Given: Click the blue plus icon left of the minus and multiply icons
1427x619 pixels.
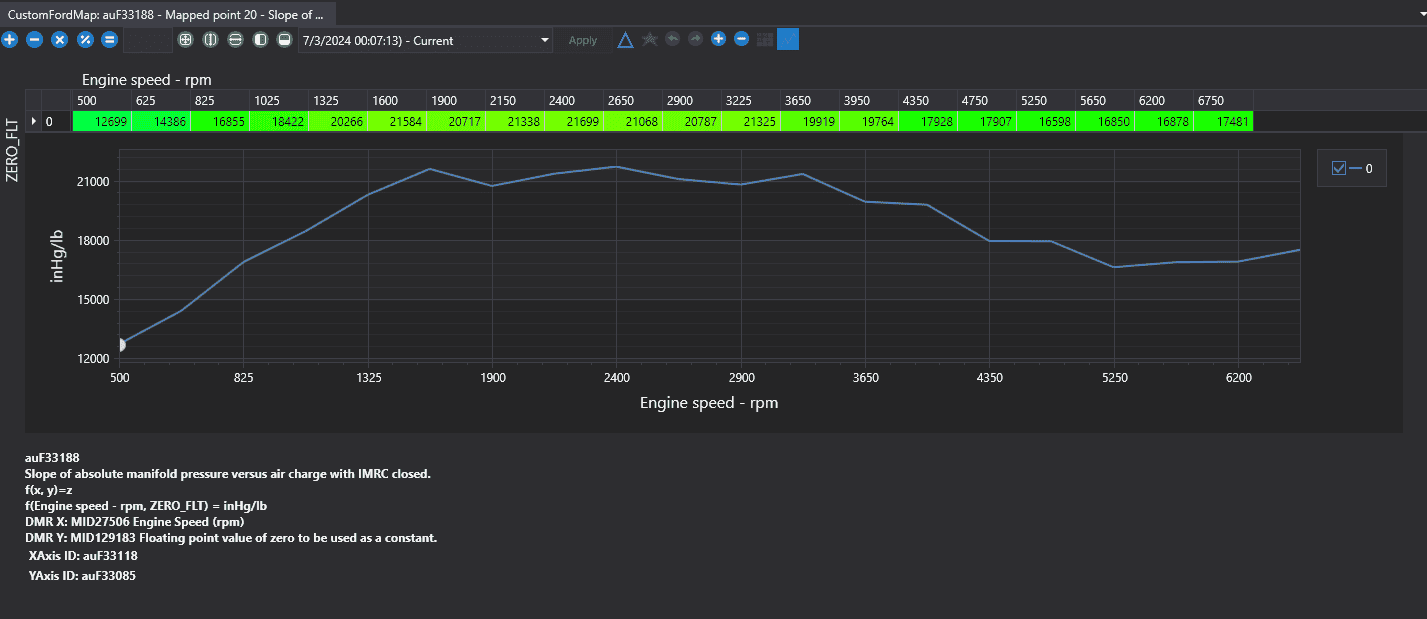Looking at the screenshot, I should (x=10, y=40).
